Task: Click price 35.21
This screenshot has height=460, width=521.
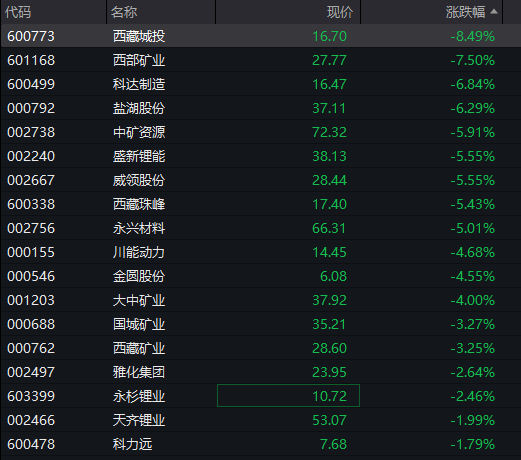Action: (329, 324)
